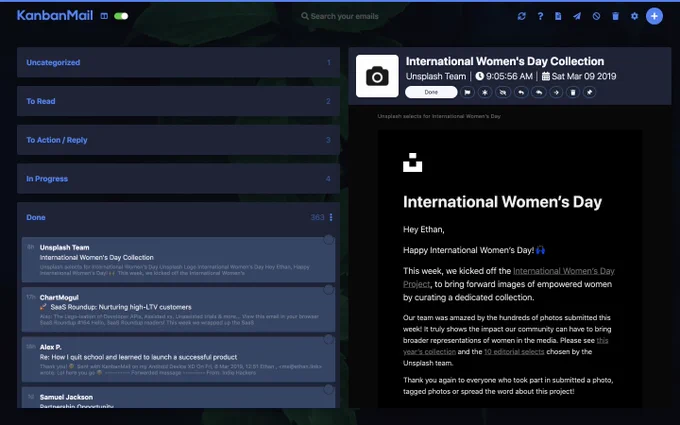Reply all using the double-arrow icon

point(539,92)
